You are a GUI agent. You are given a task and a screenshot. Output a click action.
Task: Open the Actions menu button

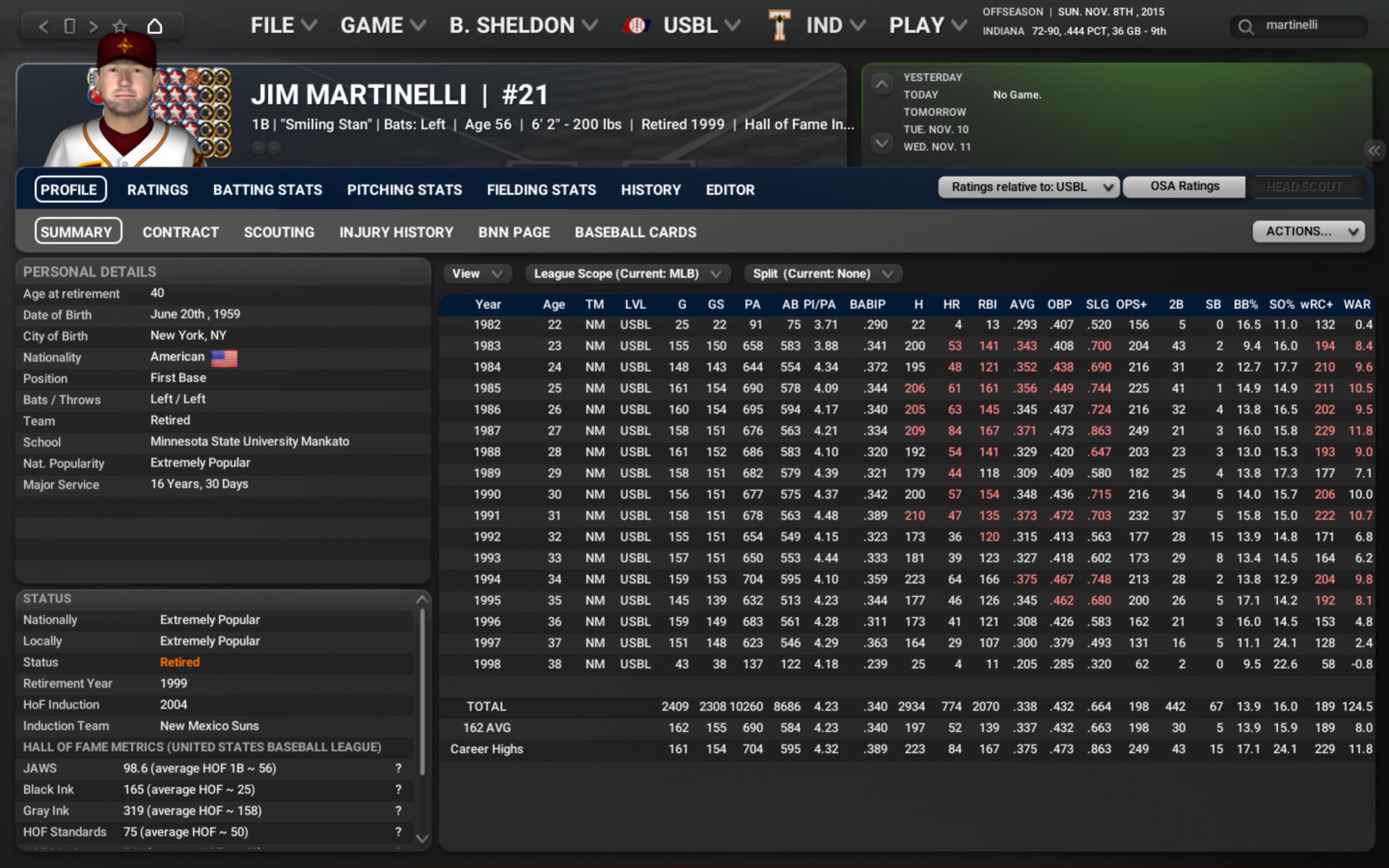click(x=1308, y=231)
